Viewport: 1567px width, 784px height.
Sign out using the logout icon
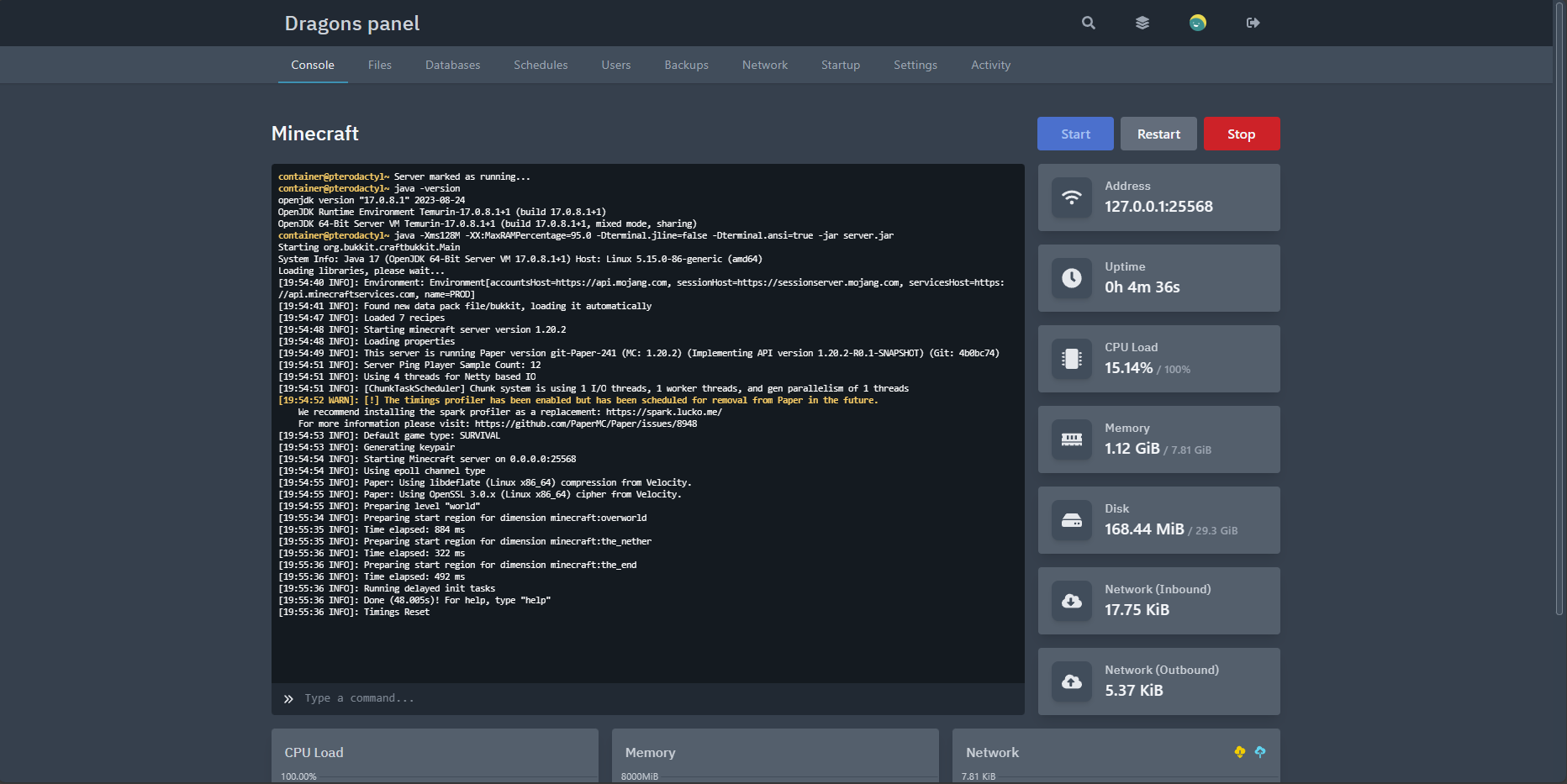point(1253,23)
